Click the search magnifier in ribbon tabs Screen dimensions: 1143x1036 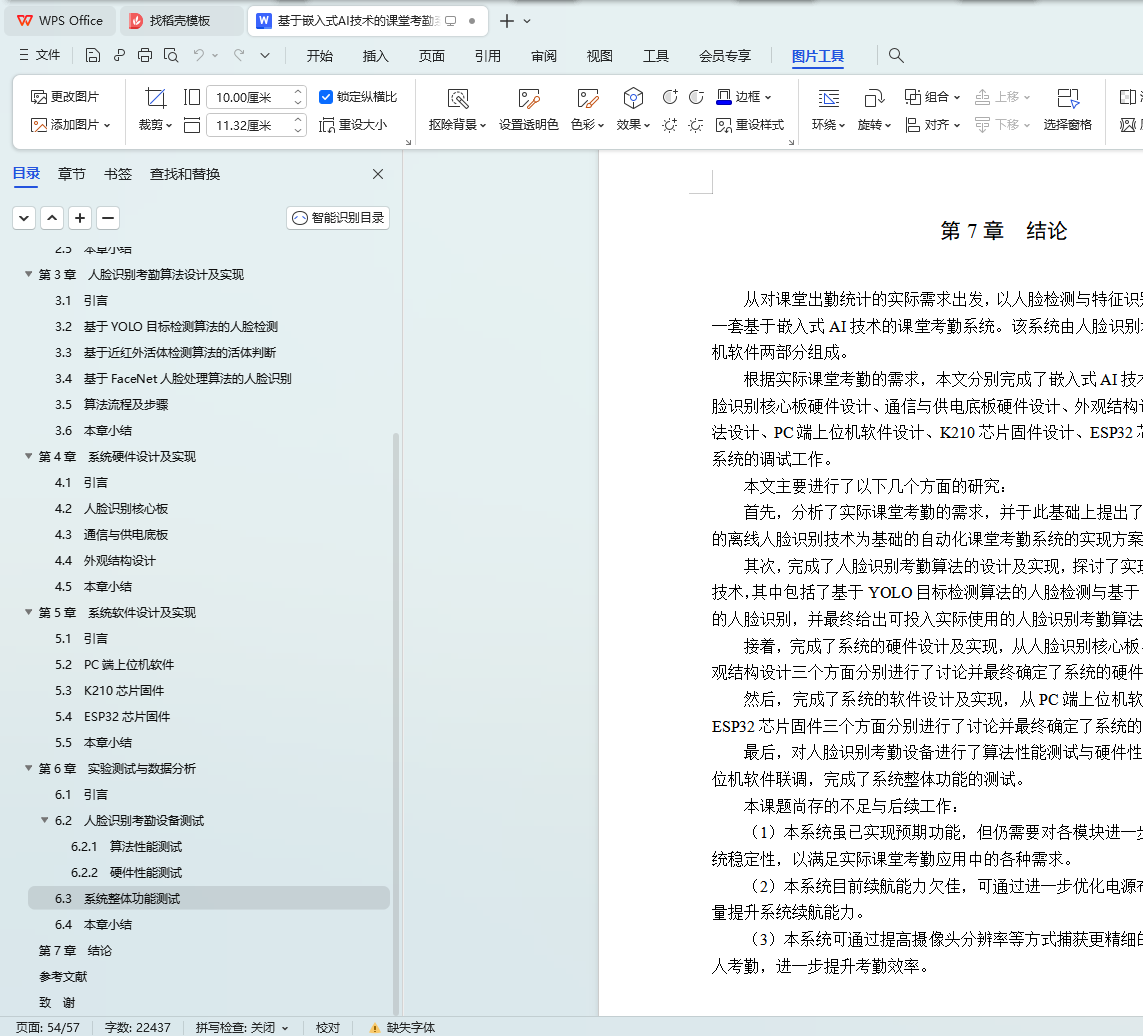pos(896,55)
